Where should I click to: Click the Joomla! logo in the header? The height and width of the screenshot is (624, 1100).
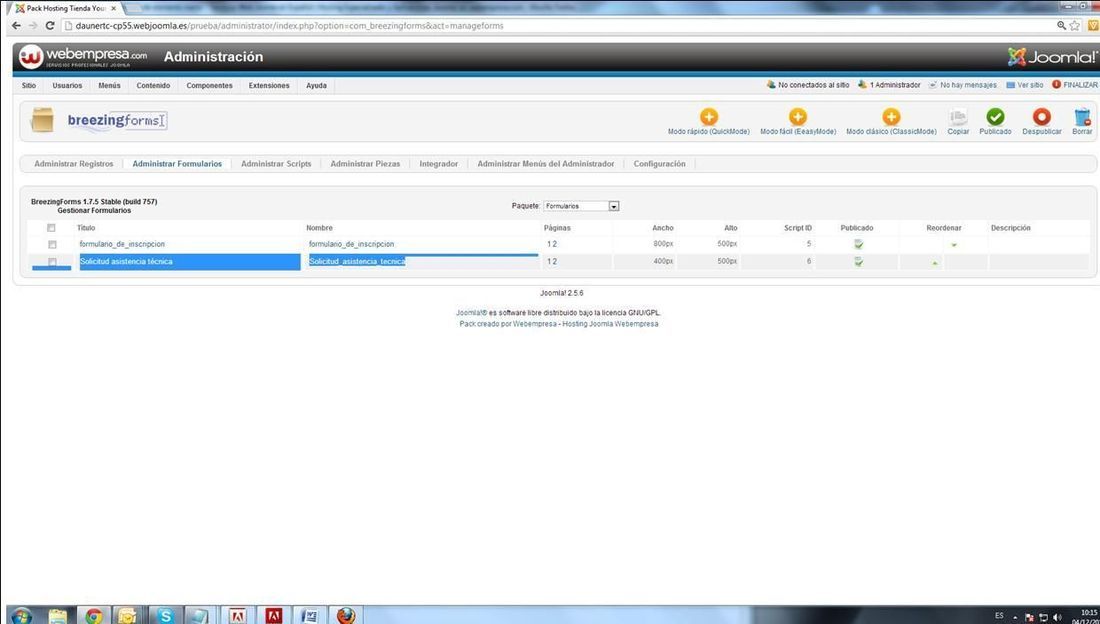coord(1052,57)
